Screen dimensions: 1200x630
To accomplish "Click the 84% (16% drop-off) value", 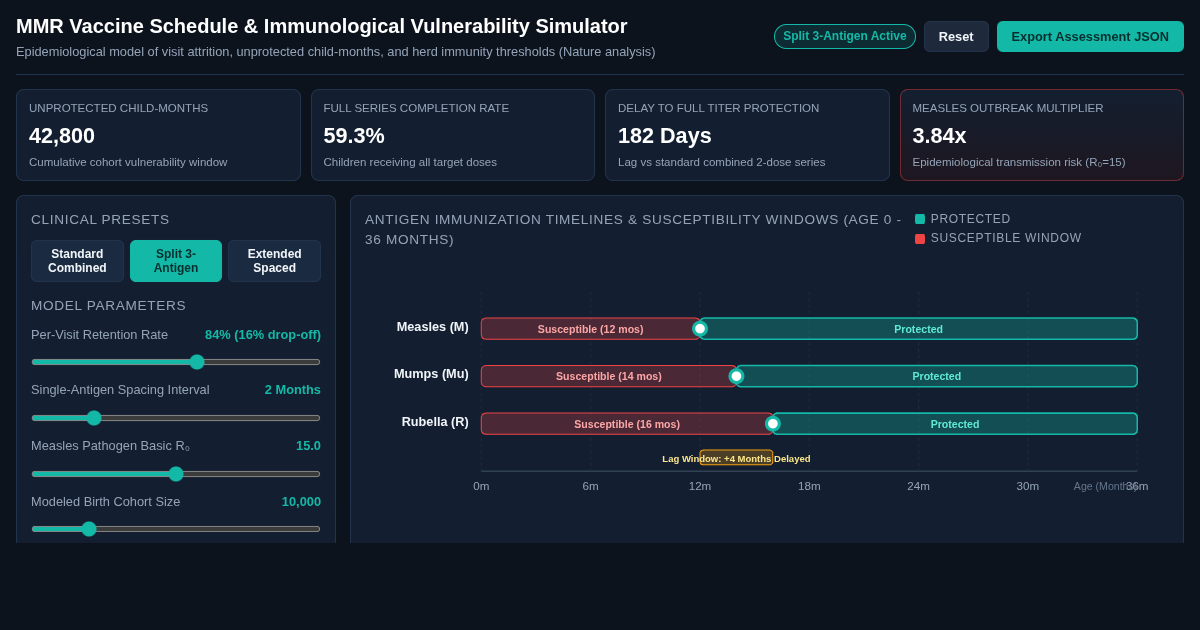I will (x=263, y=334).
